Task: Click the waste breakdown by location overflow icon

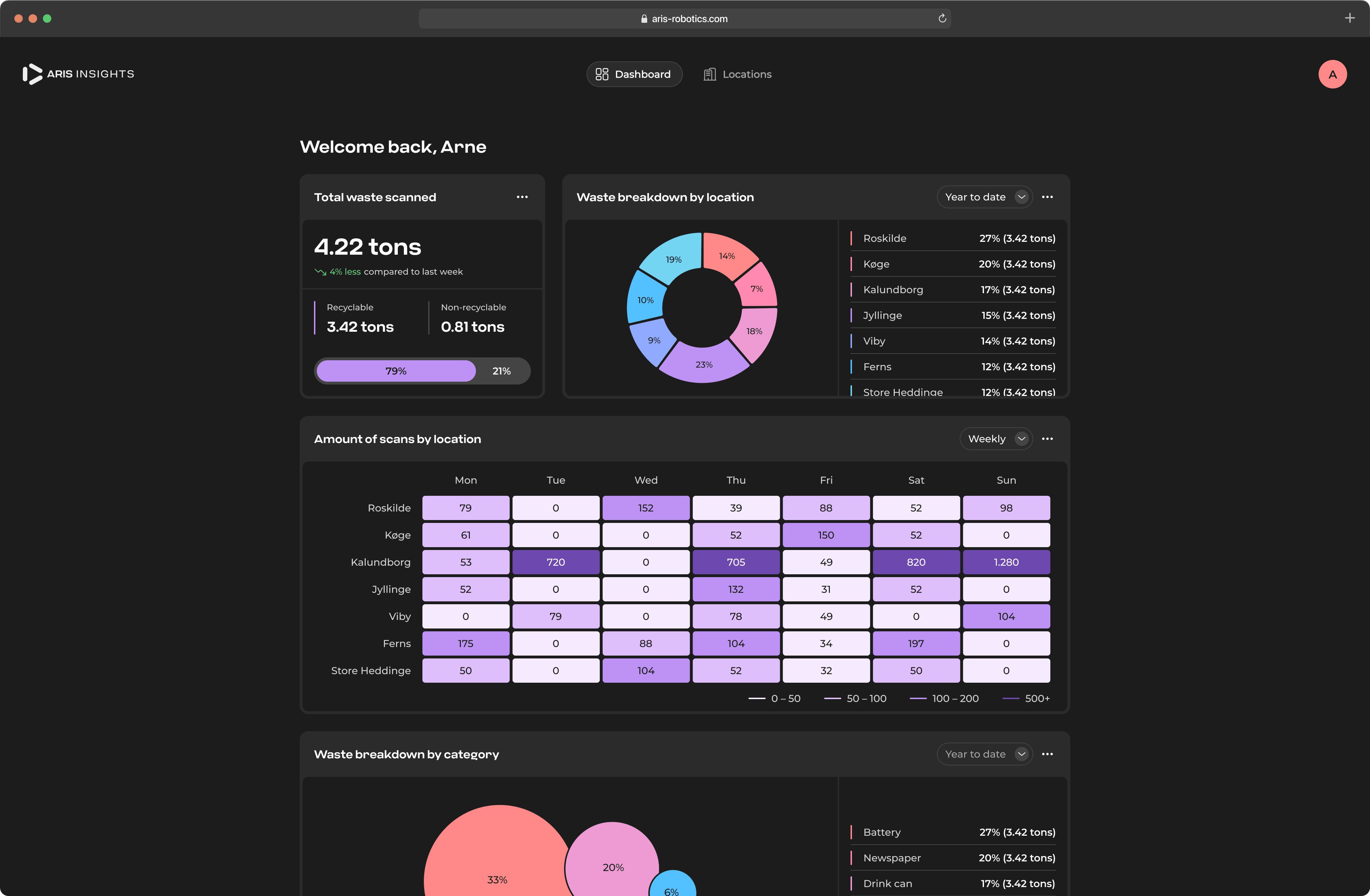Action: point(1047,196)
